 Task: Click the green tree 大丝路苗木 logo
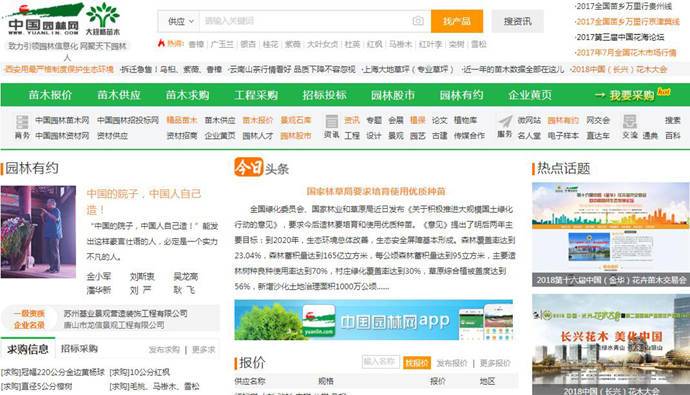coord(103,19)
